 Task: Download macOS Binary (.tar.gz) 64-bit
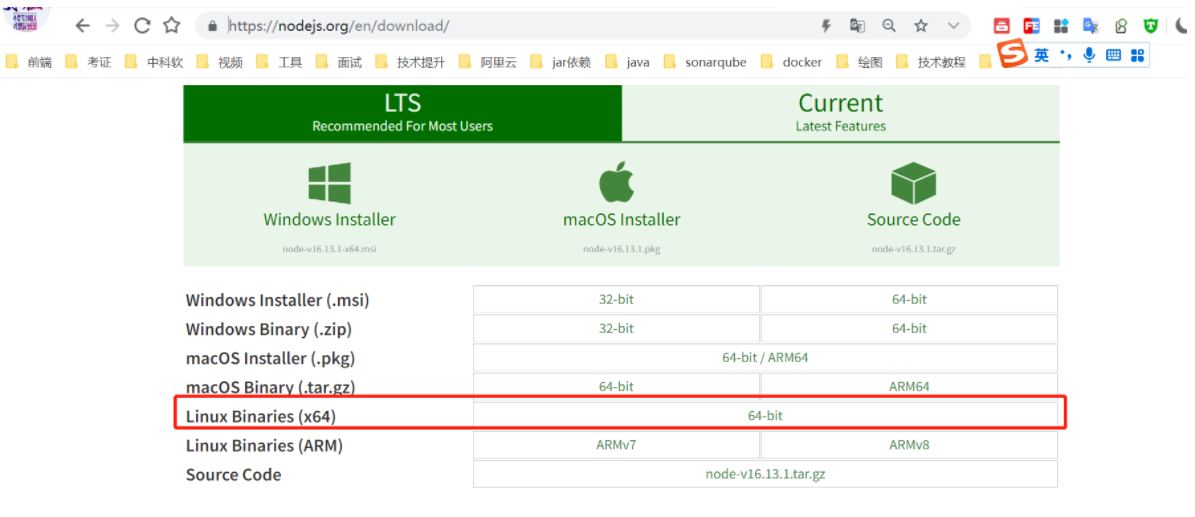616,387
